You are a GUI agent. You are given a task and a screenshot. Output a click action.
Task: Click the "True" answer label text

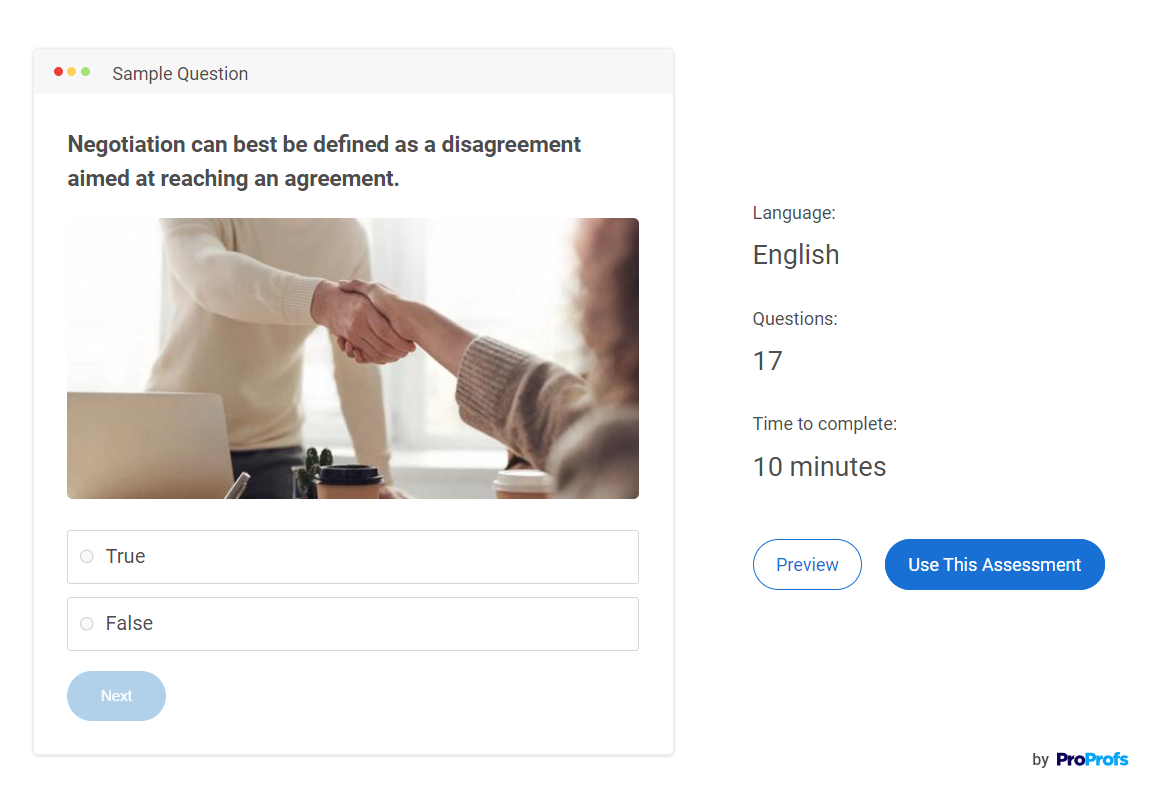pyautogui.click(x=126, y=557)
